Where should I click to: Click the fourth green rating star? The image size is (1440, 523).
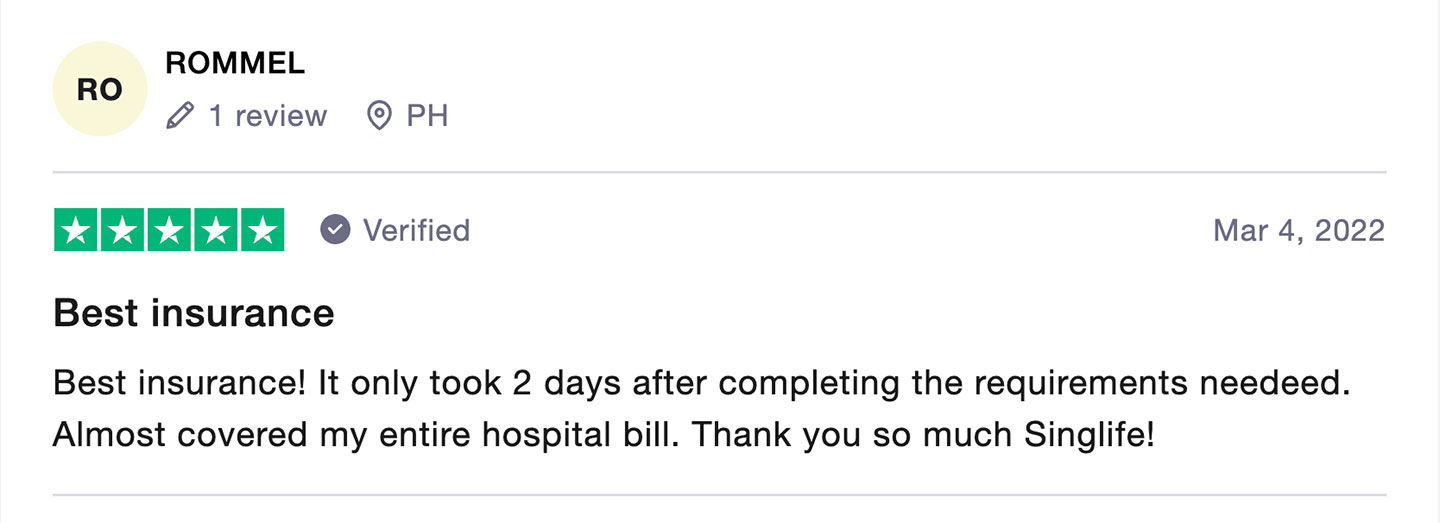pyautogui.click(x=215, y=230)
